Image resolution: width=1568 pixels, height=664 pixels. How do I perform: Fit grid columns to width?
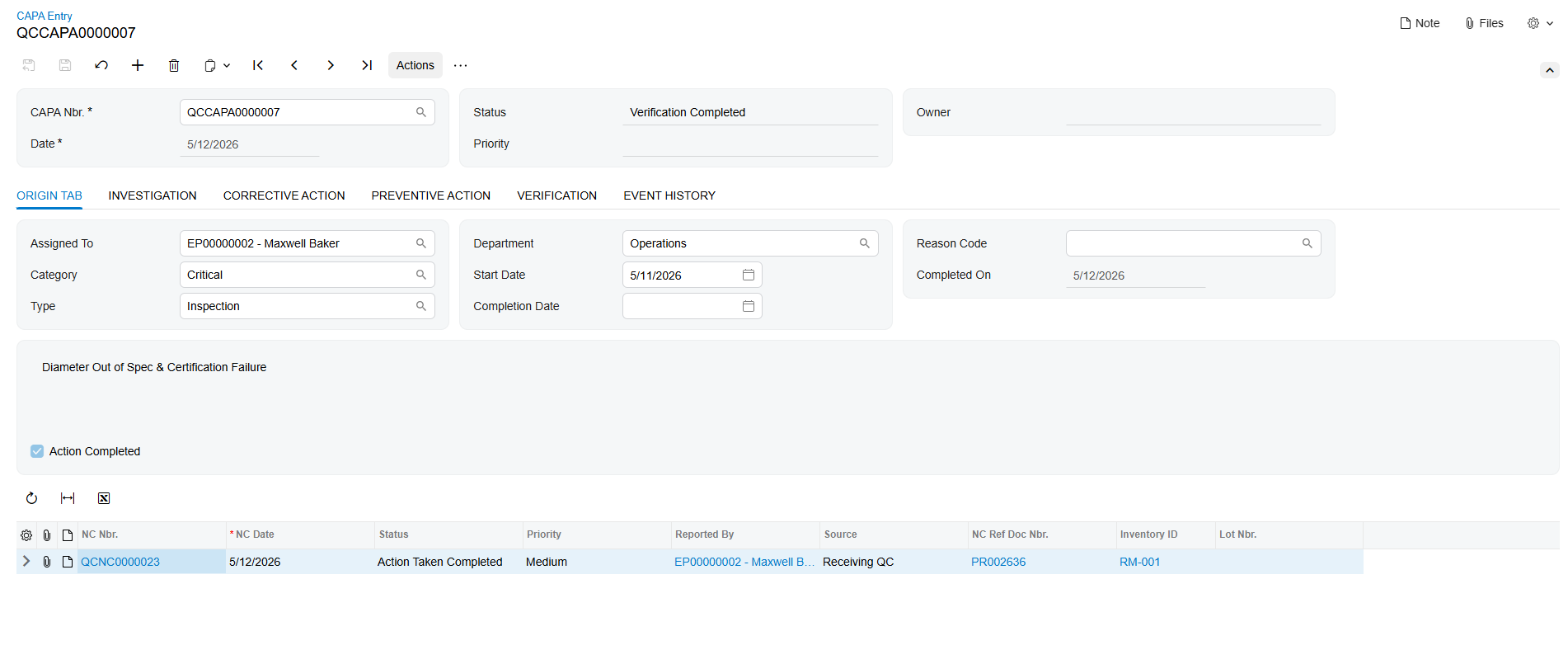68,498
